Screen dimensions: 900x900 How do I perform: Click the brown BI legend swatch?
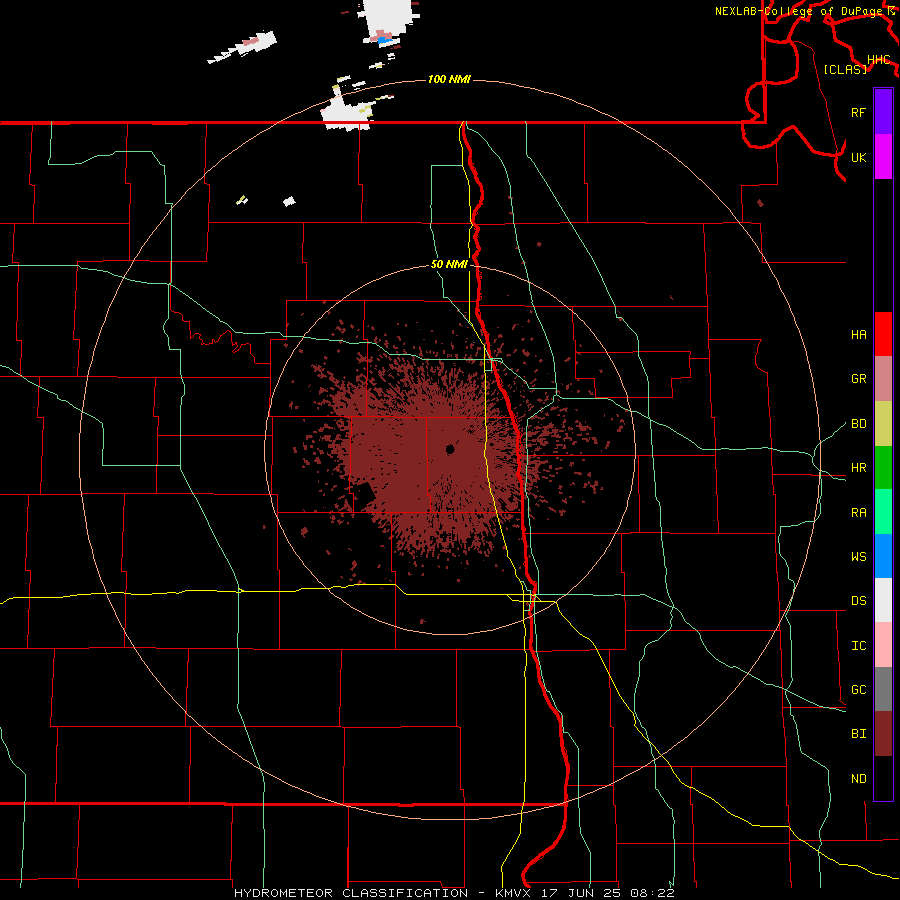click(x=883, y=734)
